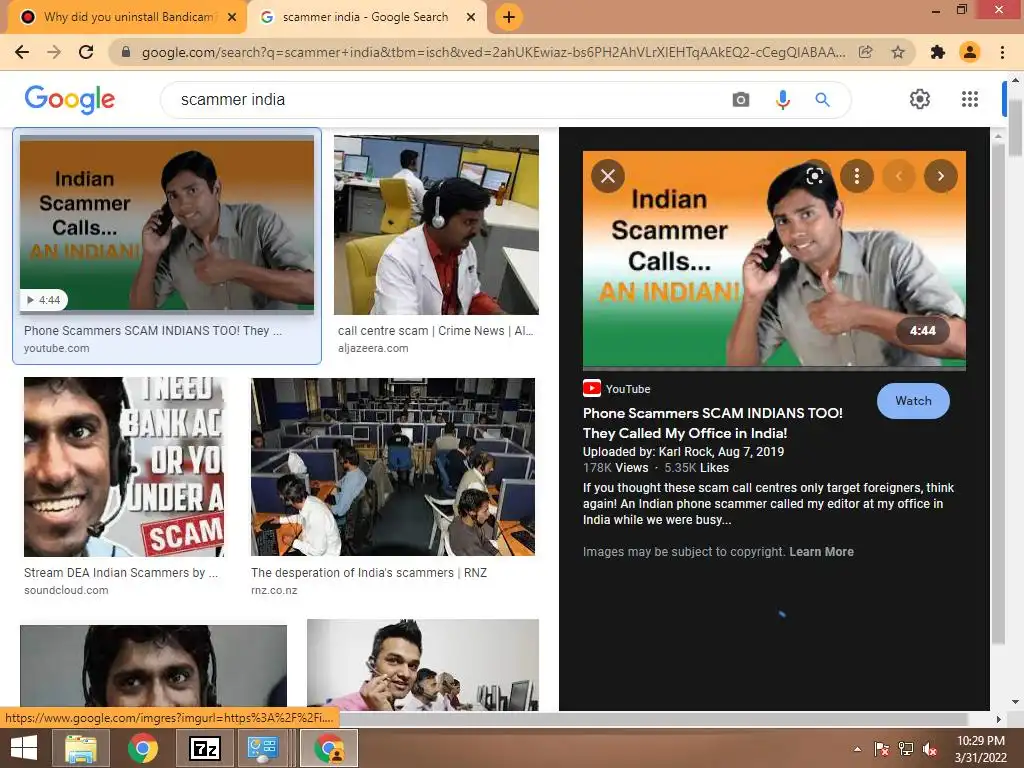Close the image preview panel
Screen dimensions: 1024x768
point(608,176)
